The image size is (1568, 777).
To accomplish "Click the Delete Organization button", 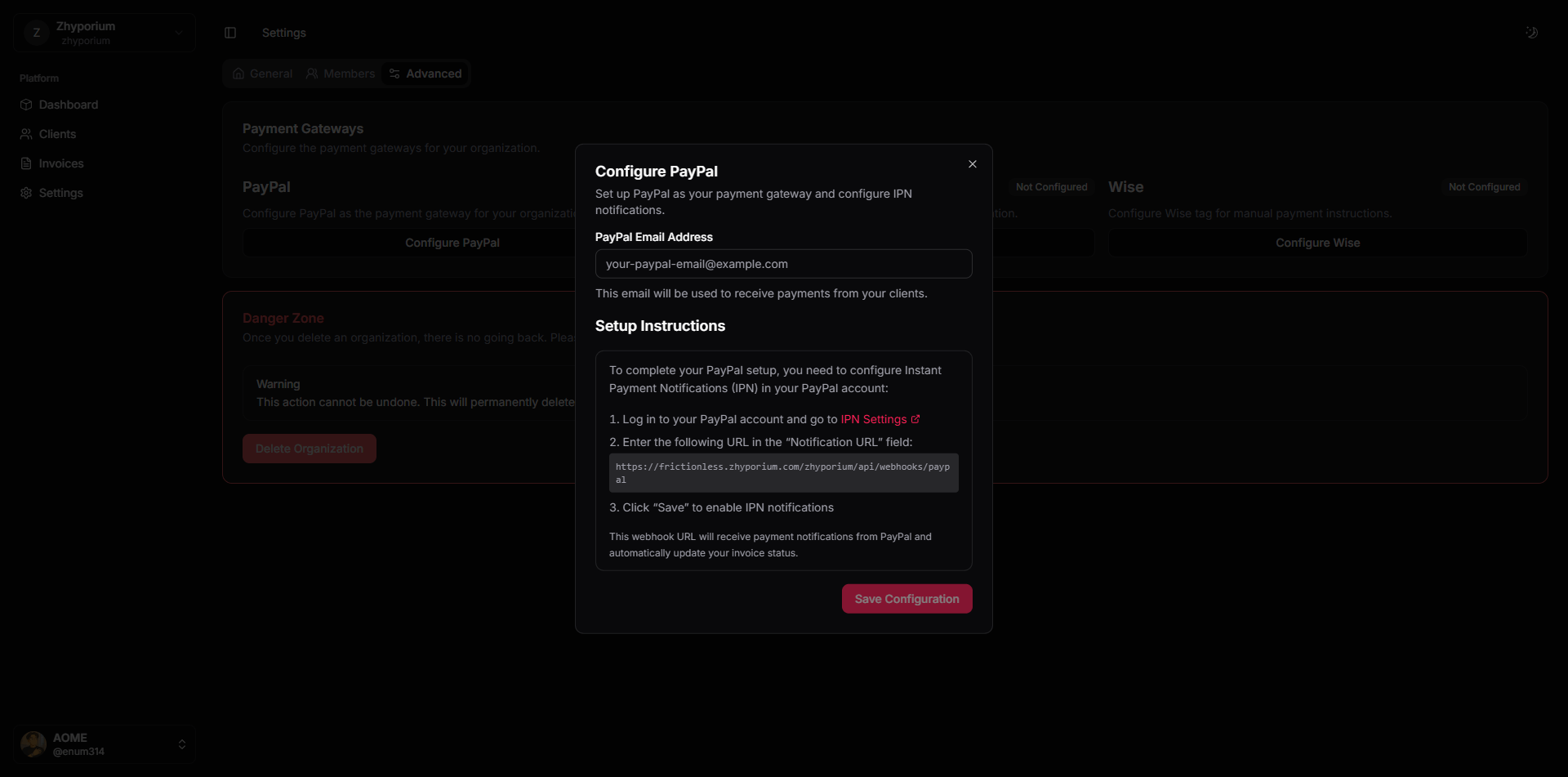I will coord(309,449).
